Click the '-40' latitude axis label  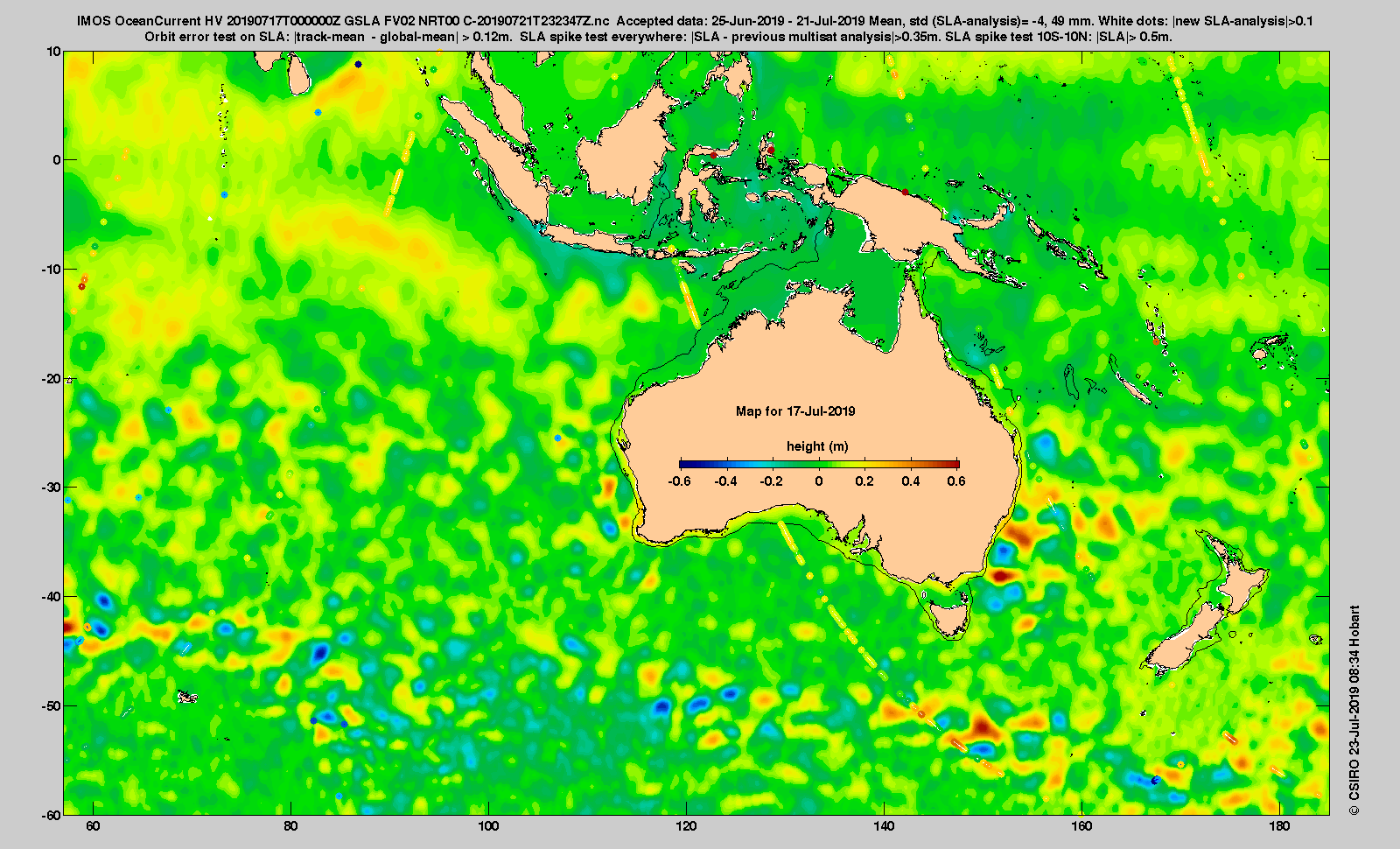point(52,597)
